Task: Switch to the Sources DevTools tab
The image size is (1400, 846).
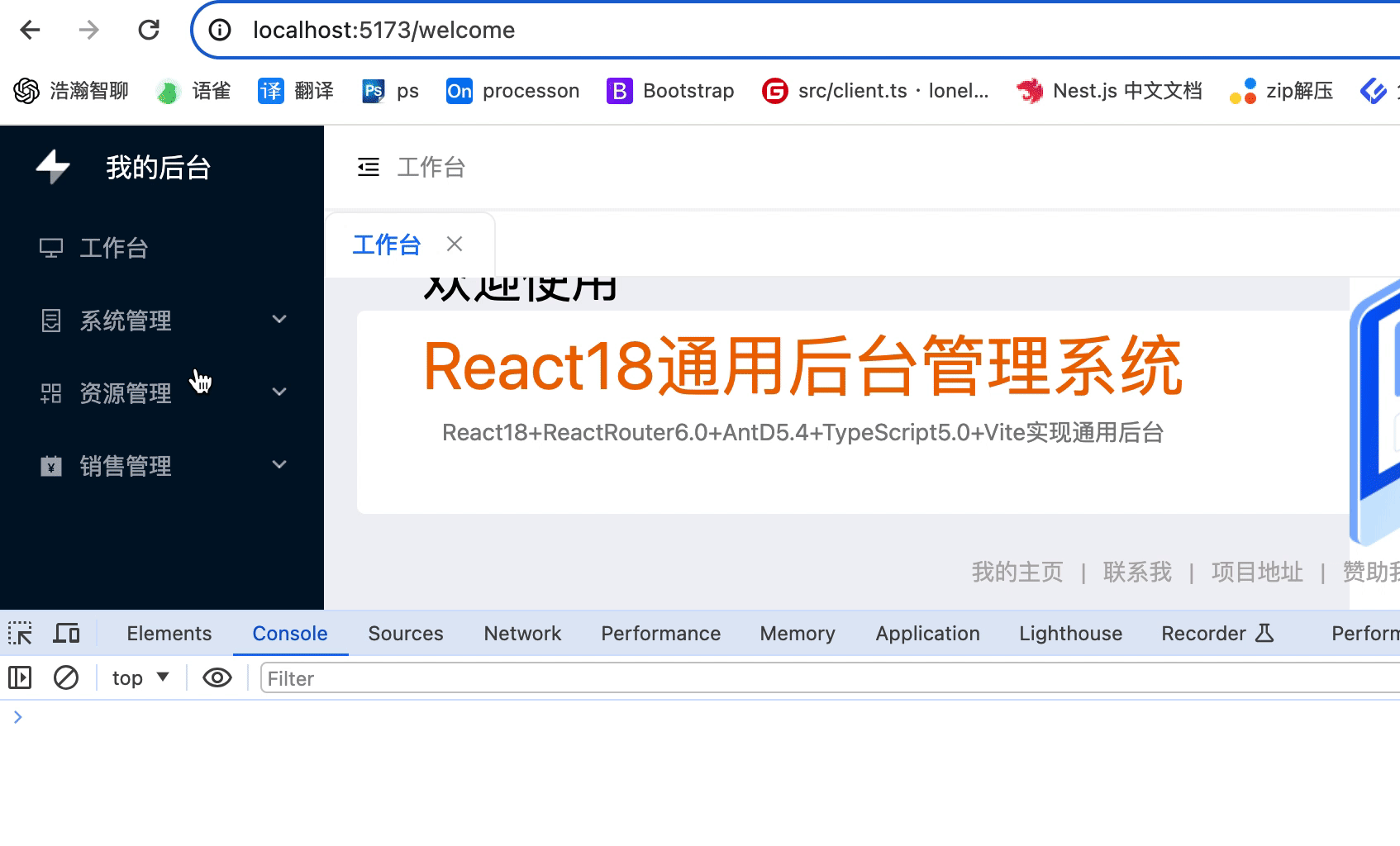Action: click(406, 634)
